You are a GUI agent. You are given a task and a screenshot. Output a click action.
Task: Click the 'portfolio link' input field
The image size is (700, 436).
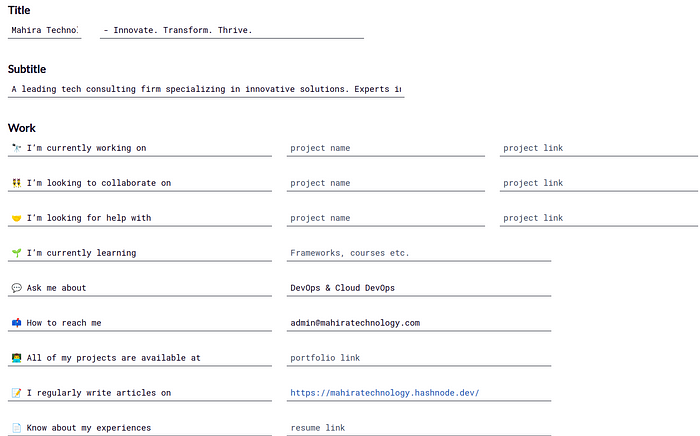point(419,358)
